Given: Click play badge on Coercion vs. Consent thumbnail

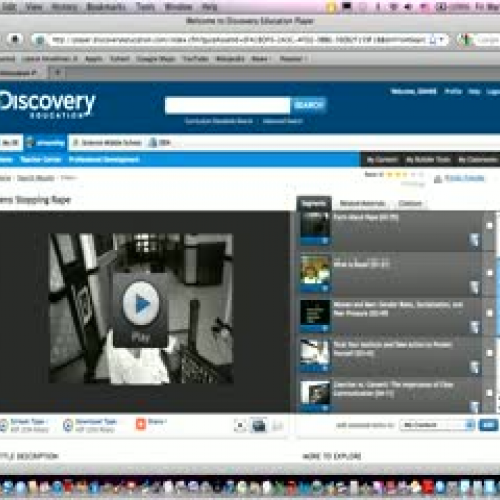Looking at the screenshot, I should pyautogui.click(x=325, y=408).
